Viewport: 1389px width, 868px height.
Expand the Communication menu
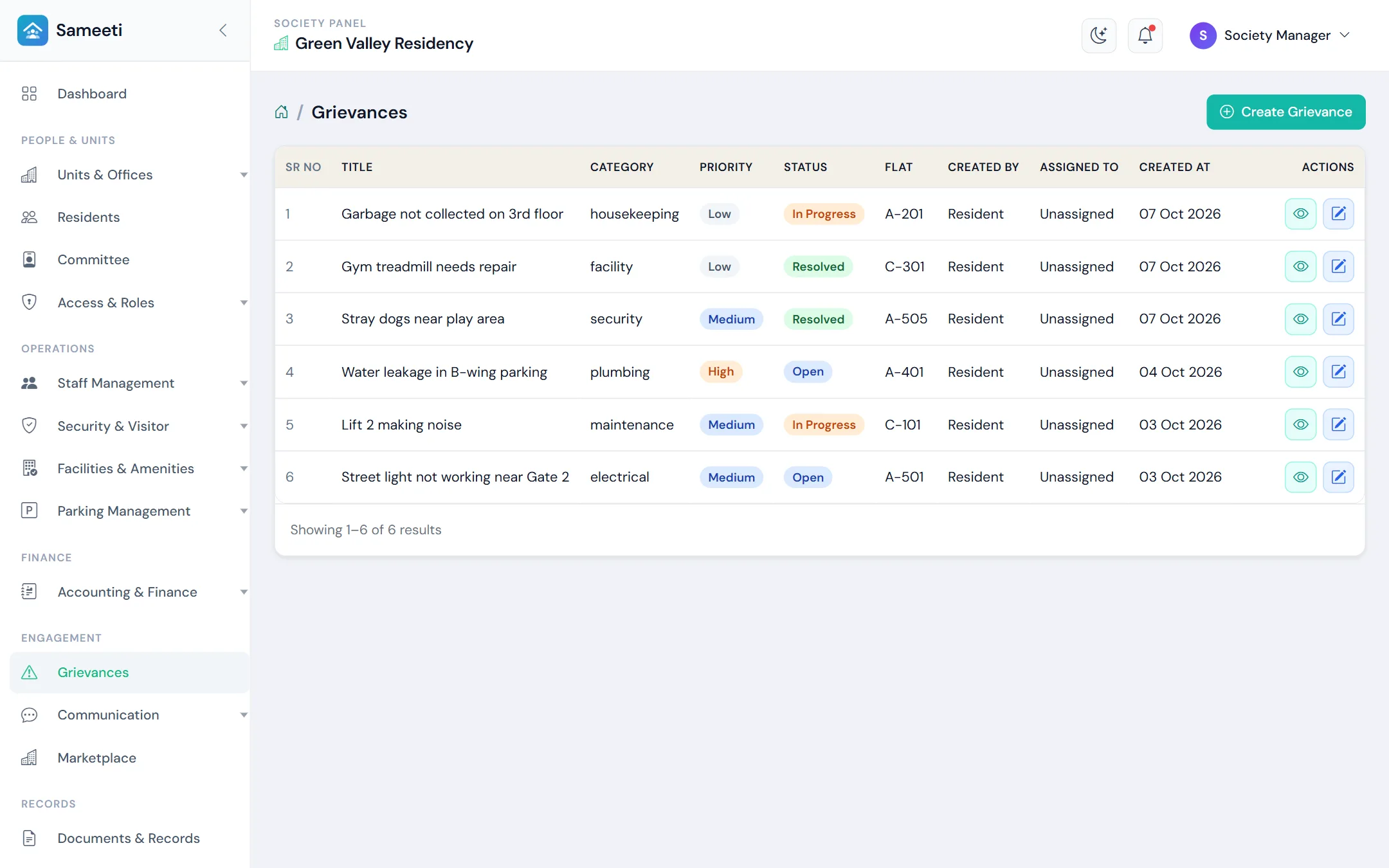point(129,715)
